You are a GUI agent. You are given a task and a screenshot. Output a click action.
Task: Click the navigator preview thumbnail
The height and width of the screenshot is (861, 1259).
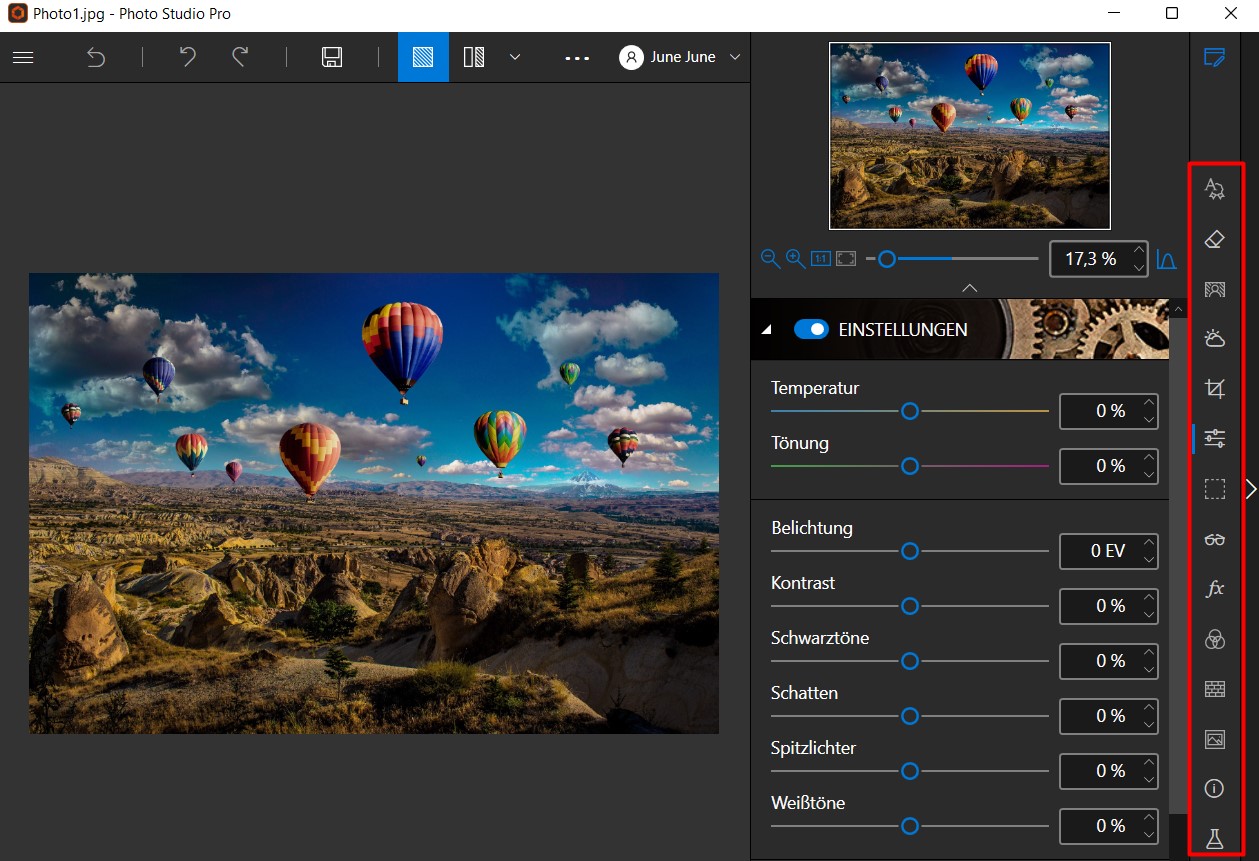(969, 136)
